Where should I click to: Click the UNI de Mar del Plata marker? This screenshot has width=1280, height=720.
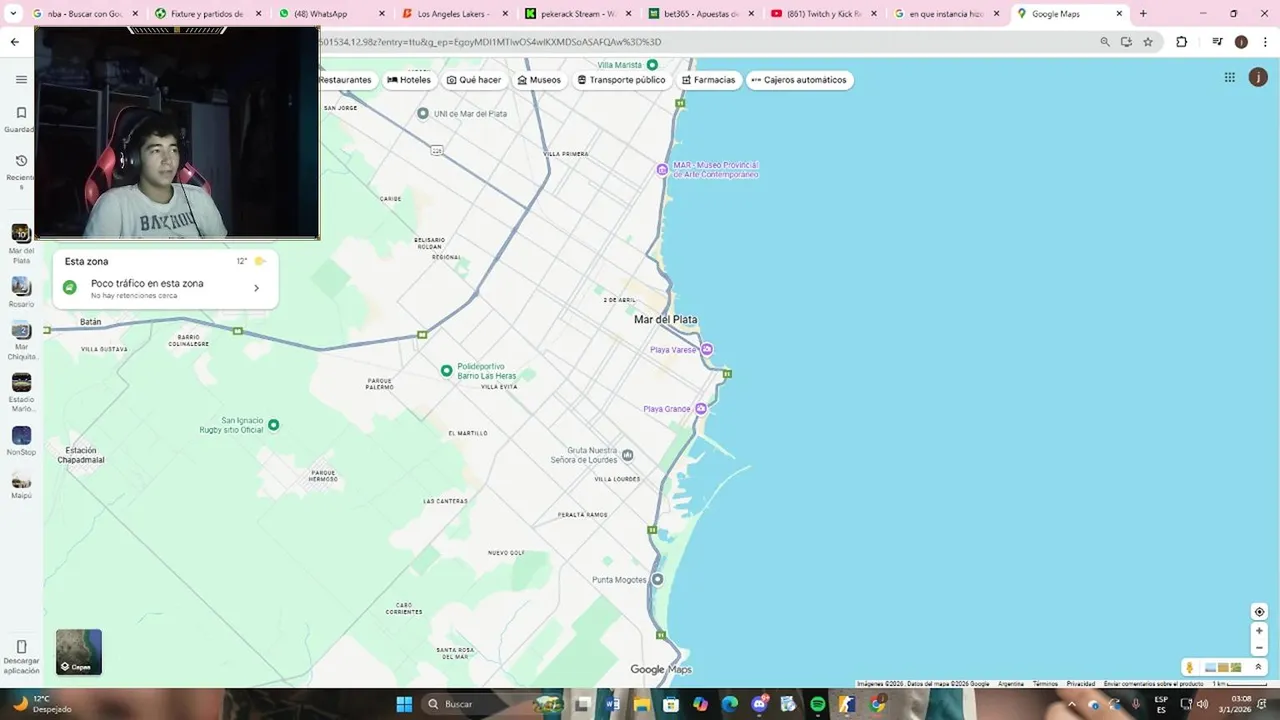(x=423, y=113)
